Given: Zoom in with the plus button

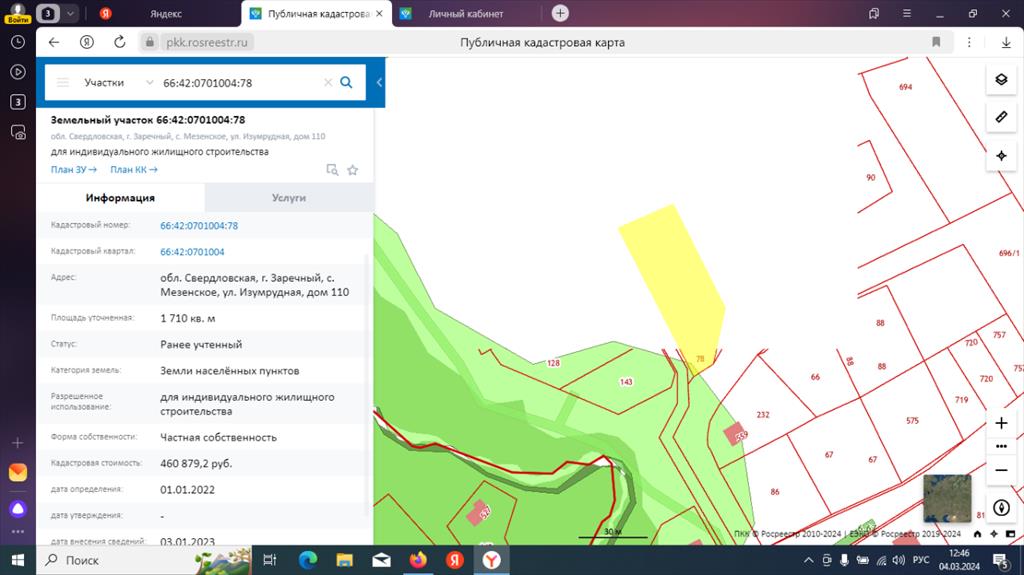Looking at the screenshot, I should [1001, 423].
